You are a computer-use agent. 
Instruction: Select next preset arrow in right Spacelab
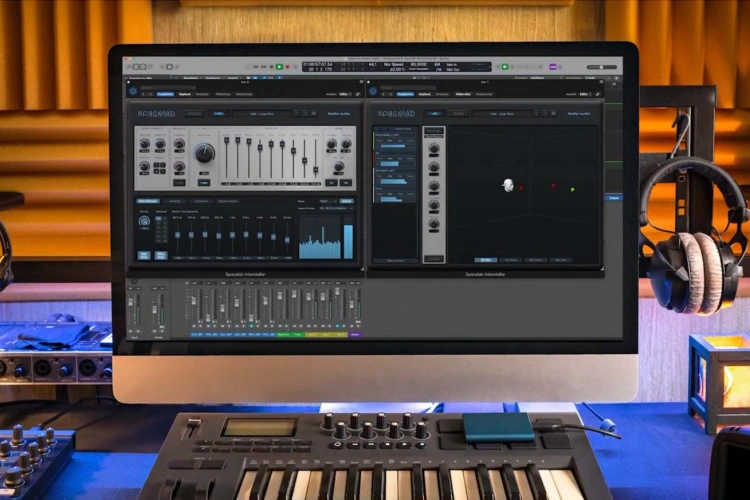[x=545, y=113]
